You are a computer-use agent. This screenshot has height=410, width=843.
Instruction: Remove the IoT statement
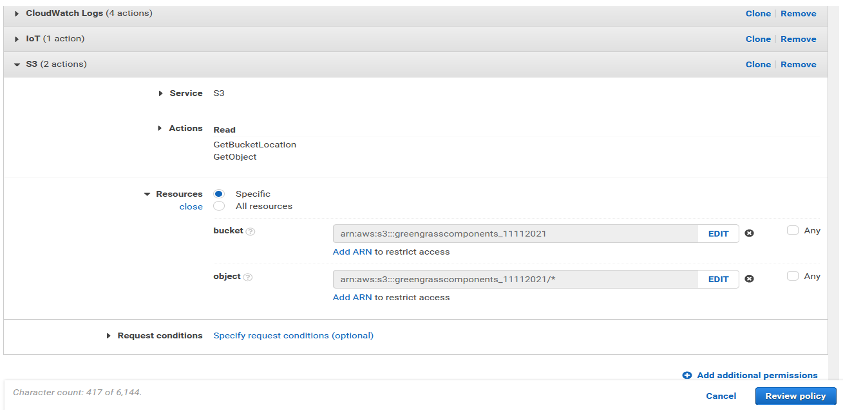(798, 39)
